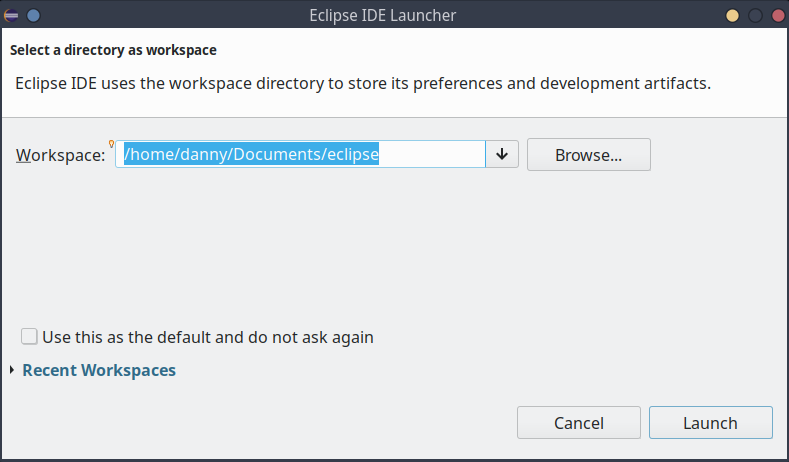Click the blue pin circle in title bar
The width and height of the screenshot is (789, 462).
(x=33, y=15)
